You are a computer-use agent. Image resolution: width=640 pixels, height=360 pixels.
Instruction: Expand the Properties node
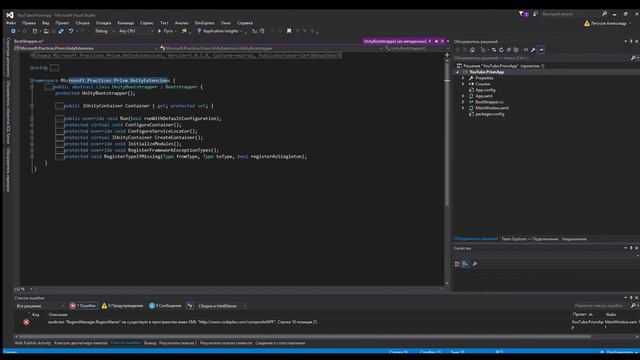coord(463,78)
